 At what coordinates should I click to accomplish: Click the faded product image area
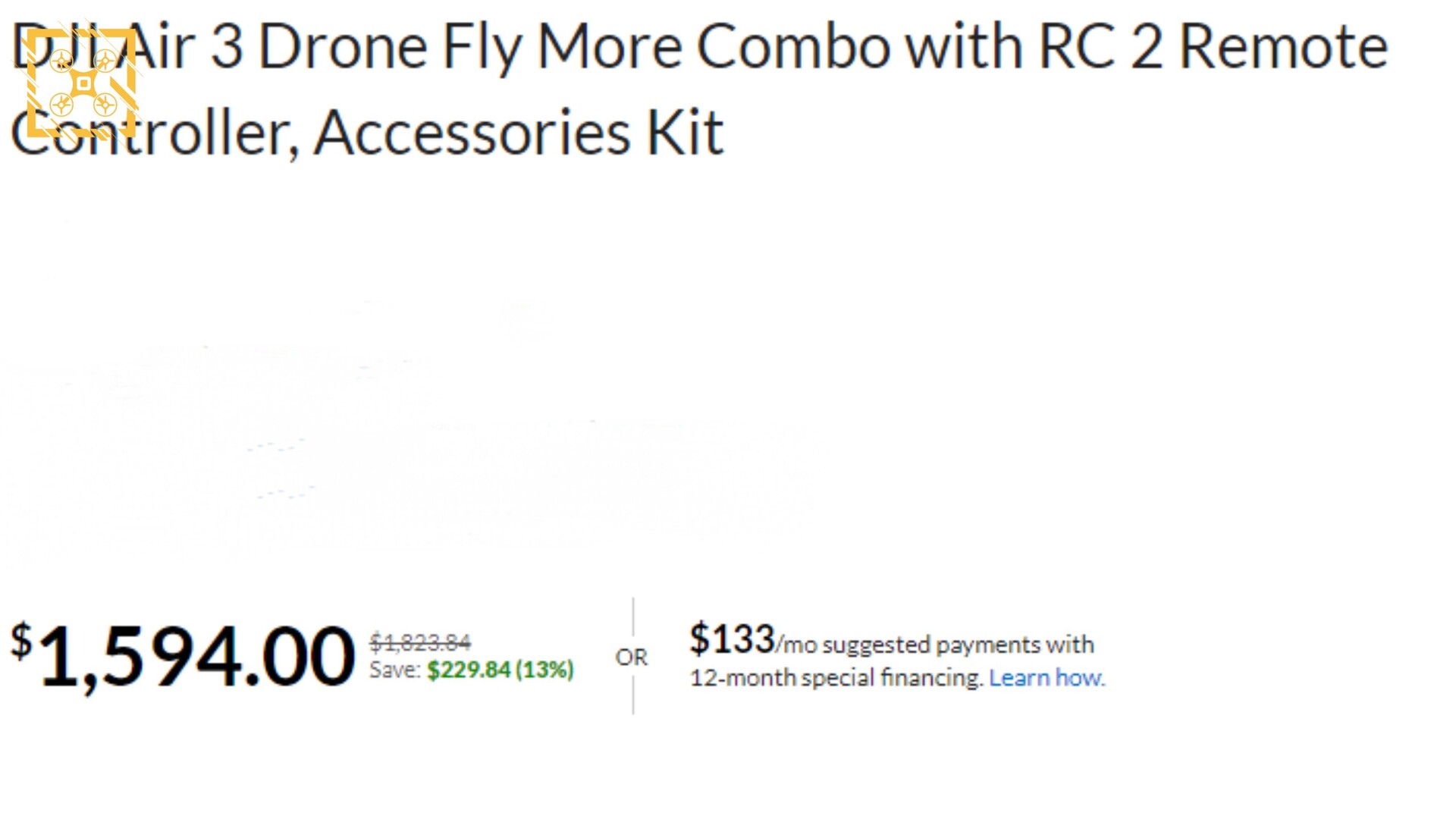tap(409, 432)
